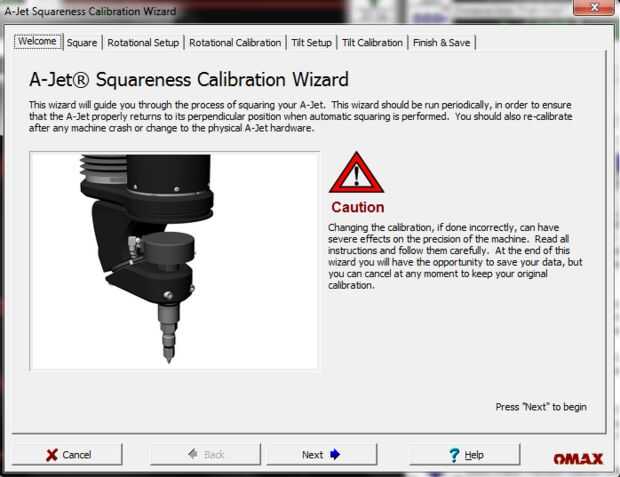The width and height of the screenshot is (620, 477).
Task: Click the Back button
Action: 206,454
